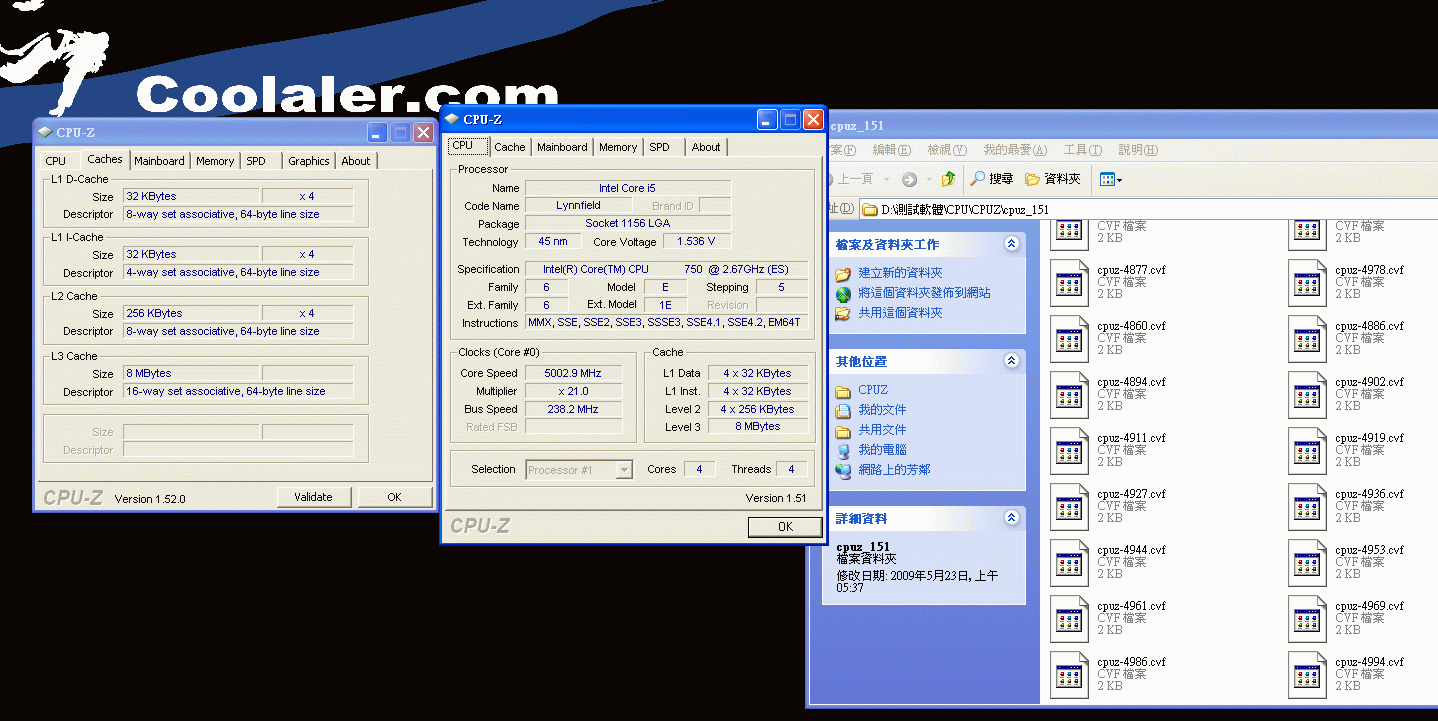Select the cpuz-4886.cvf file icon
The width and height of the screenshot is (1438, 721).
click(1307, 339)
